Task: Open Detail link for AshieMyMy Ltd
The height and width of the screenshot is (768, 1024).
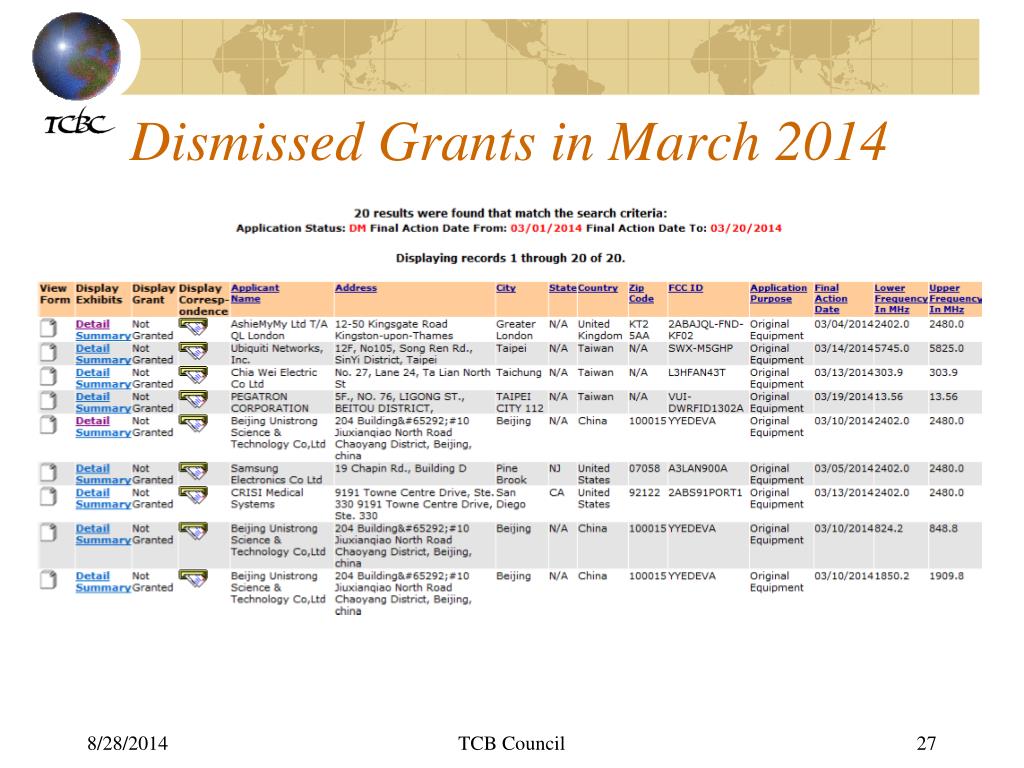Action: click(93, 324)
